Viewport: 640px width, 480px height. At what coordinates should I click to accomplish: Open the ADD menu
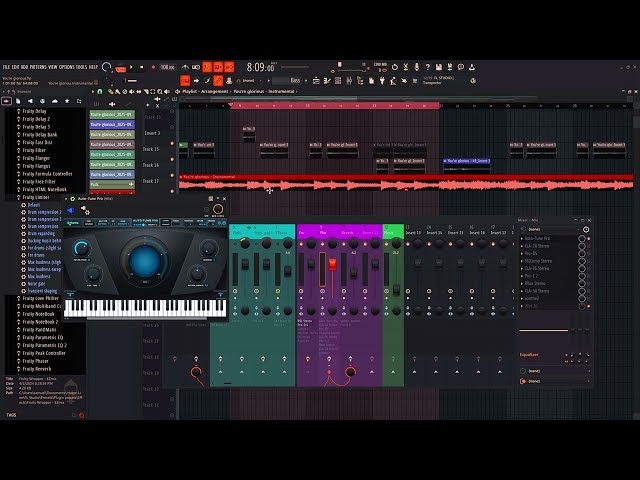coord(24,67)
